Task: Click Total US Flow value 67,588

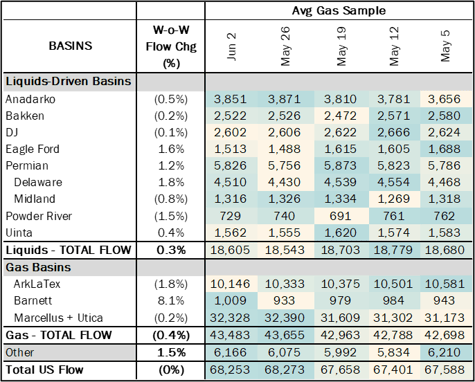Action: click(x=444, y=370)
